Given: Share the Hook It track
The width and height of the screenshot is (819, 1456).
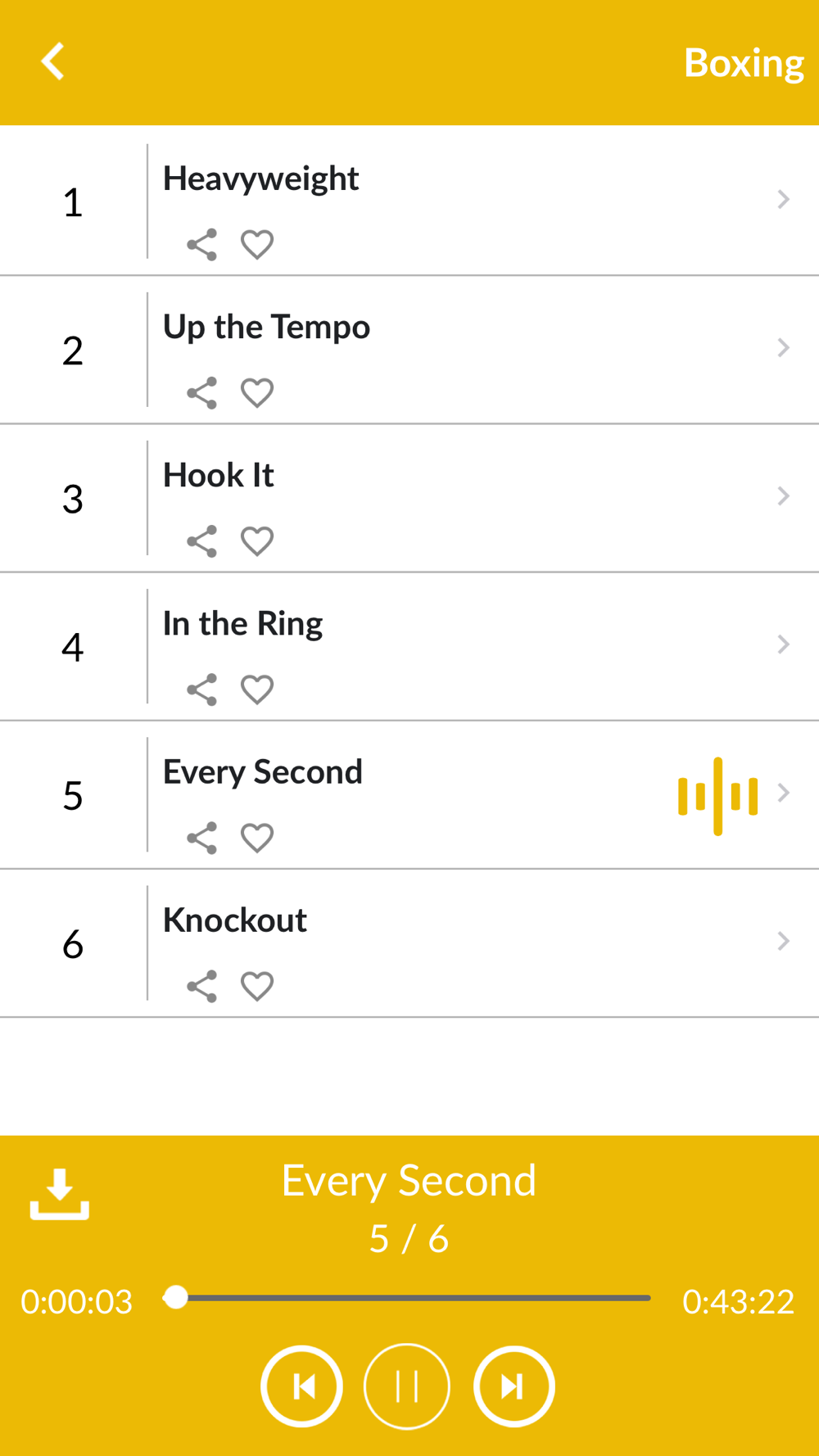Looking at the screenshot, I should click(x=202, y=541).
